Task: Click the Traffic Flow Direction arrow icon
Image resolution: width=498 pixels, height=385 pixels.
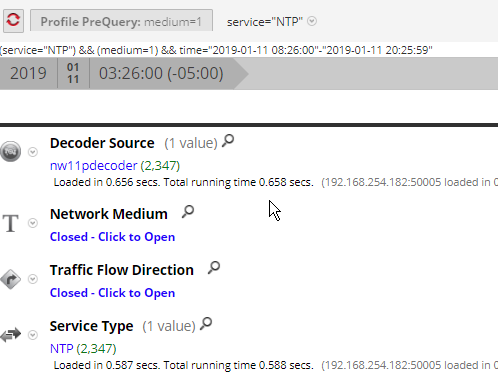Action: point(10,279)
